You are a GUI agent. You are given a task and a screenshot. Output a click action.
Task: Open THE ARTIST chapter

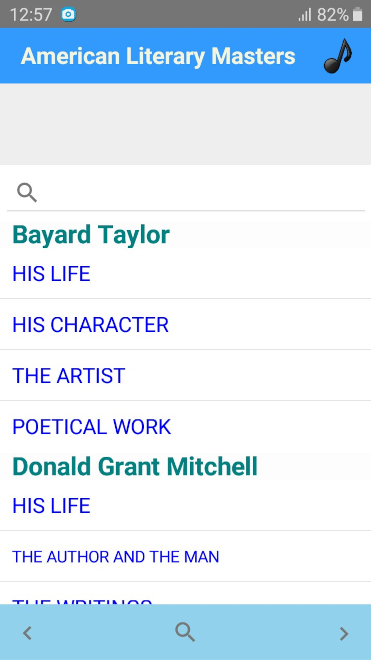185,375
